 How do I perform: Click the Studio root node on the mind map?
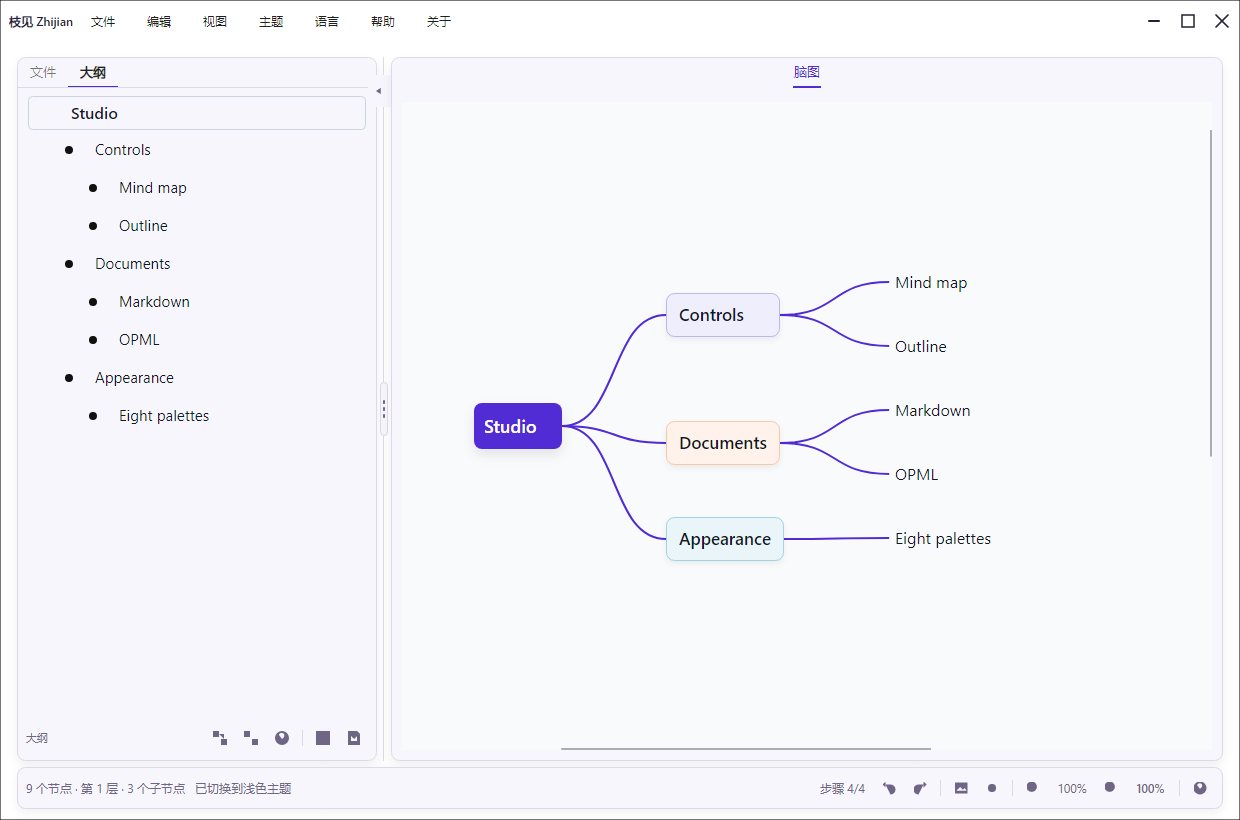518,426
